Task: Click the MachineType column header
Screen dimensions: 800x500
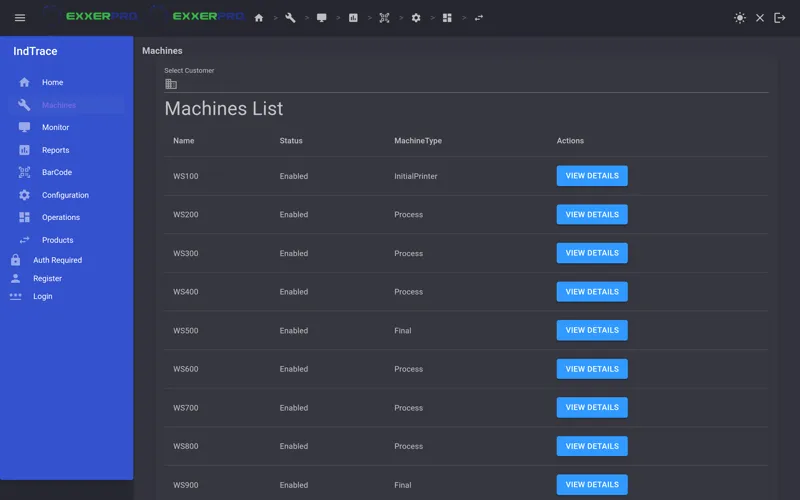Action: click(x=418, y=141)
